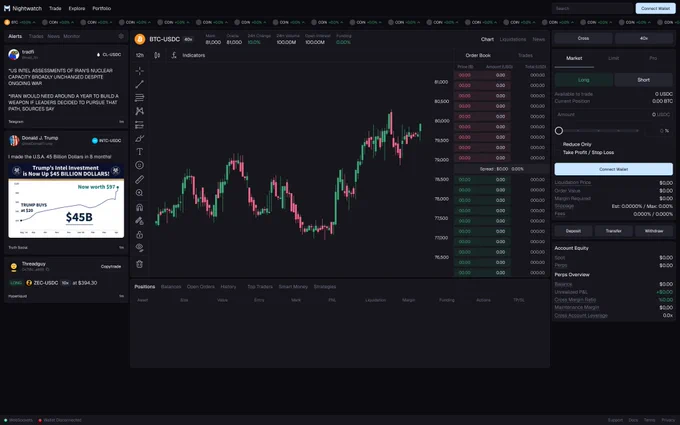The width and height of the screenshot is (680, 425).
Task: Toggle the magnet snap mode
Action: pos(139,207)
